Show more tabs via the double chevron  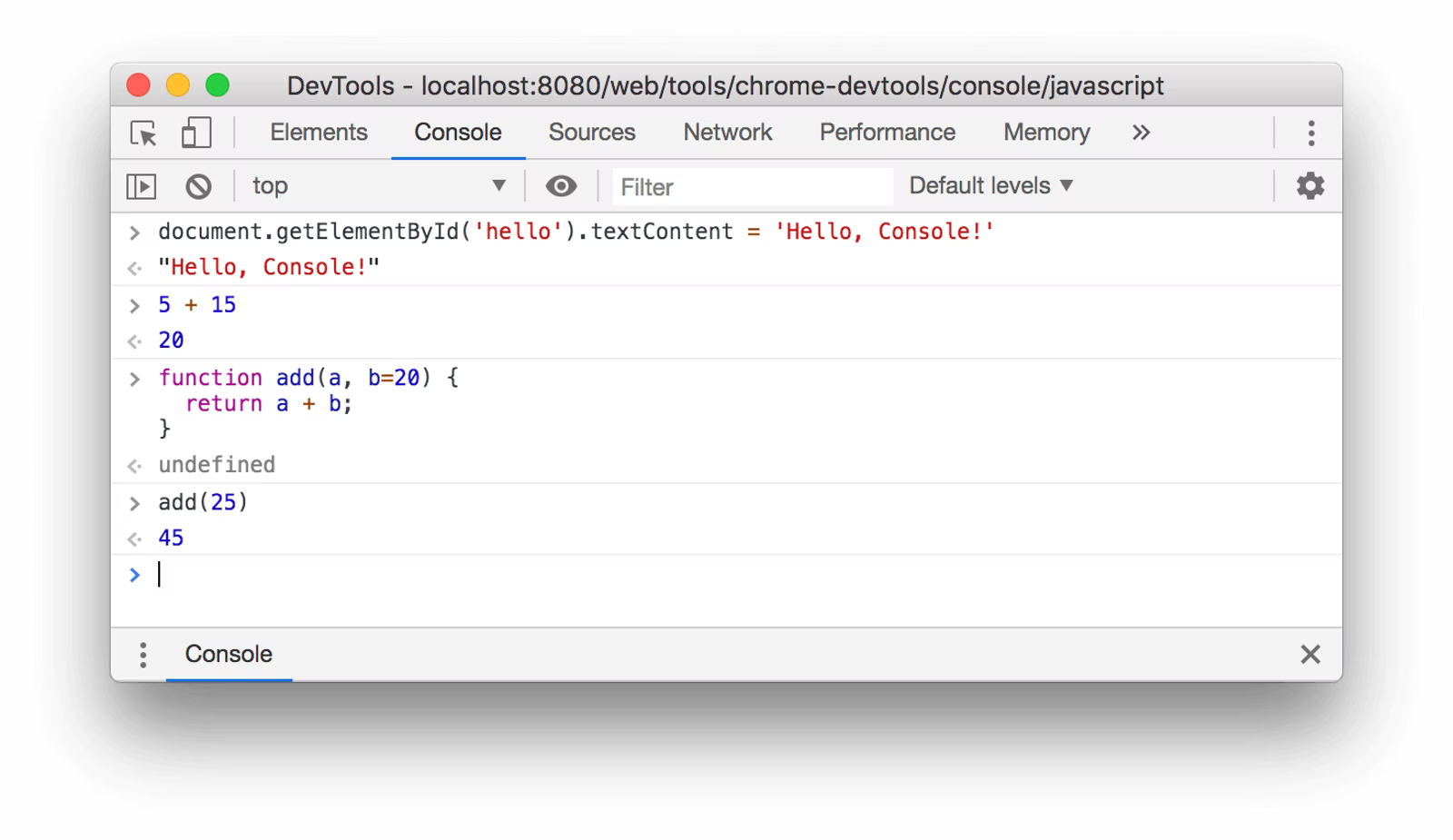[1142, 133]
